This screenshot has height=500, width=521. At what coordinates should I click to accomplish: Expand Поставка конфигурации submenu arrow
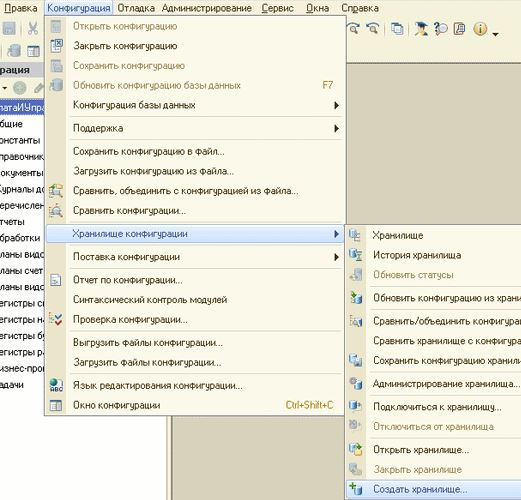pos(336,257)
